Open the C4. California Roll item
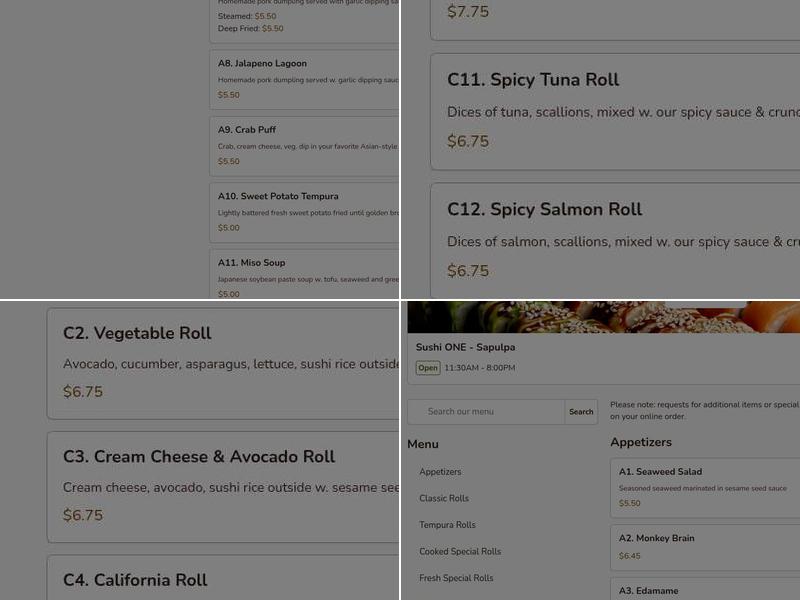800x600 pixels. click(x=200, y=578)
